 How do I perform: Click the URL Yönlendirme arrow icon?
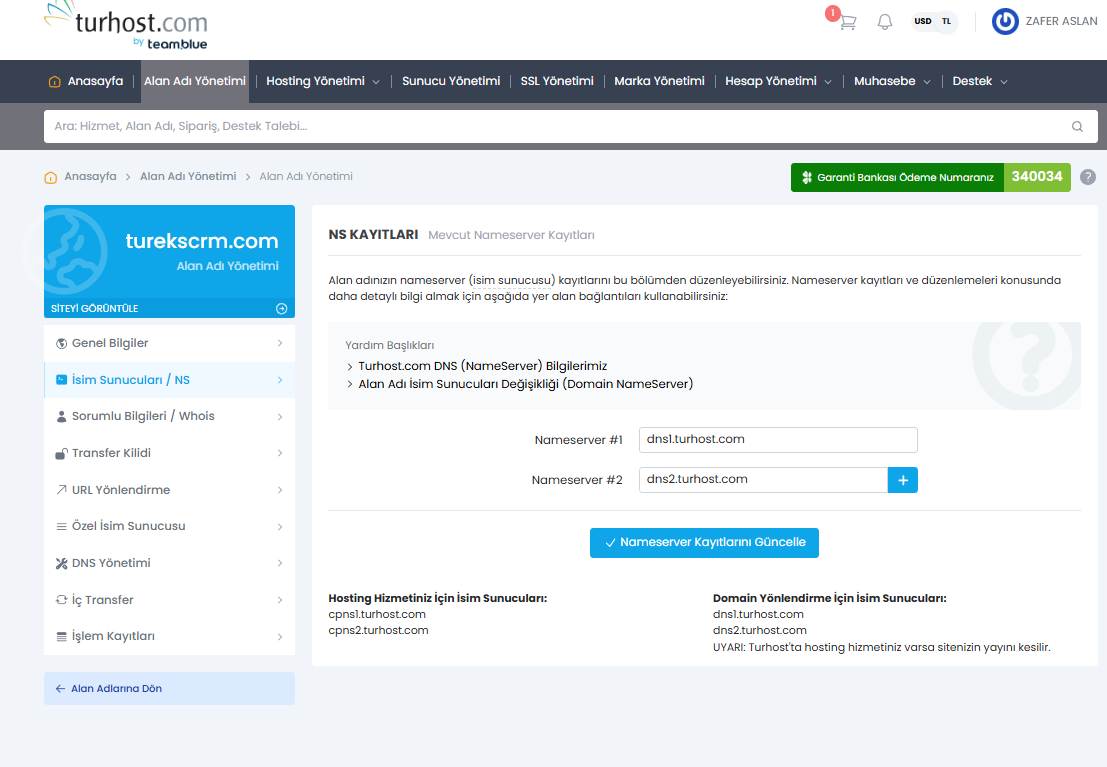point(61,489)
